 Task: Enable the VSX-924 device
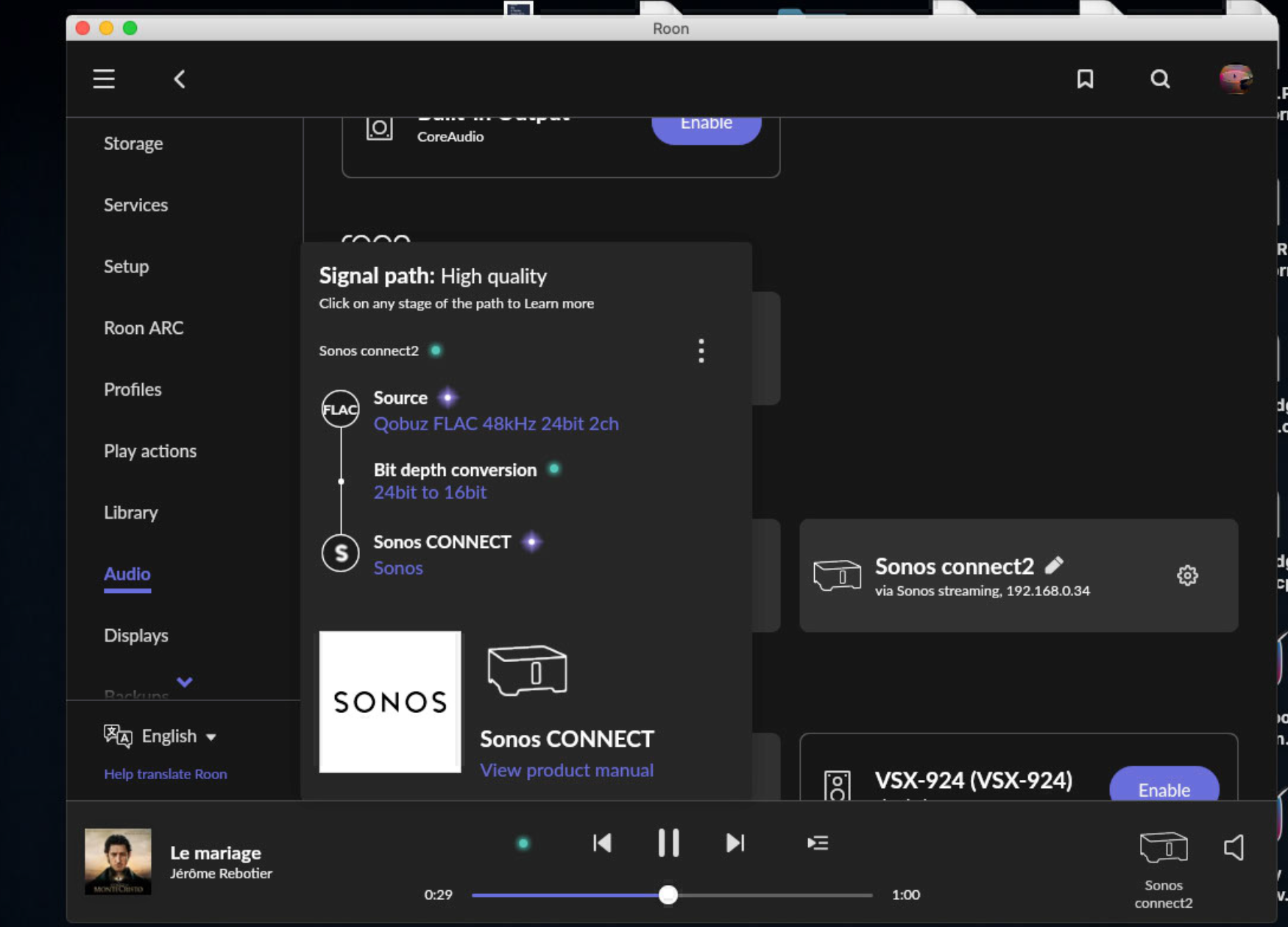tap(1164, 786)
